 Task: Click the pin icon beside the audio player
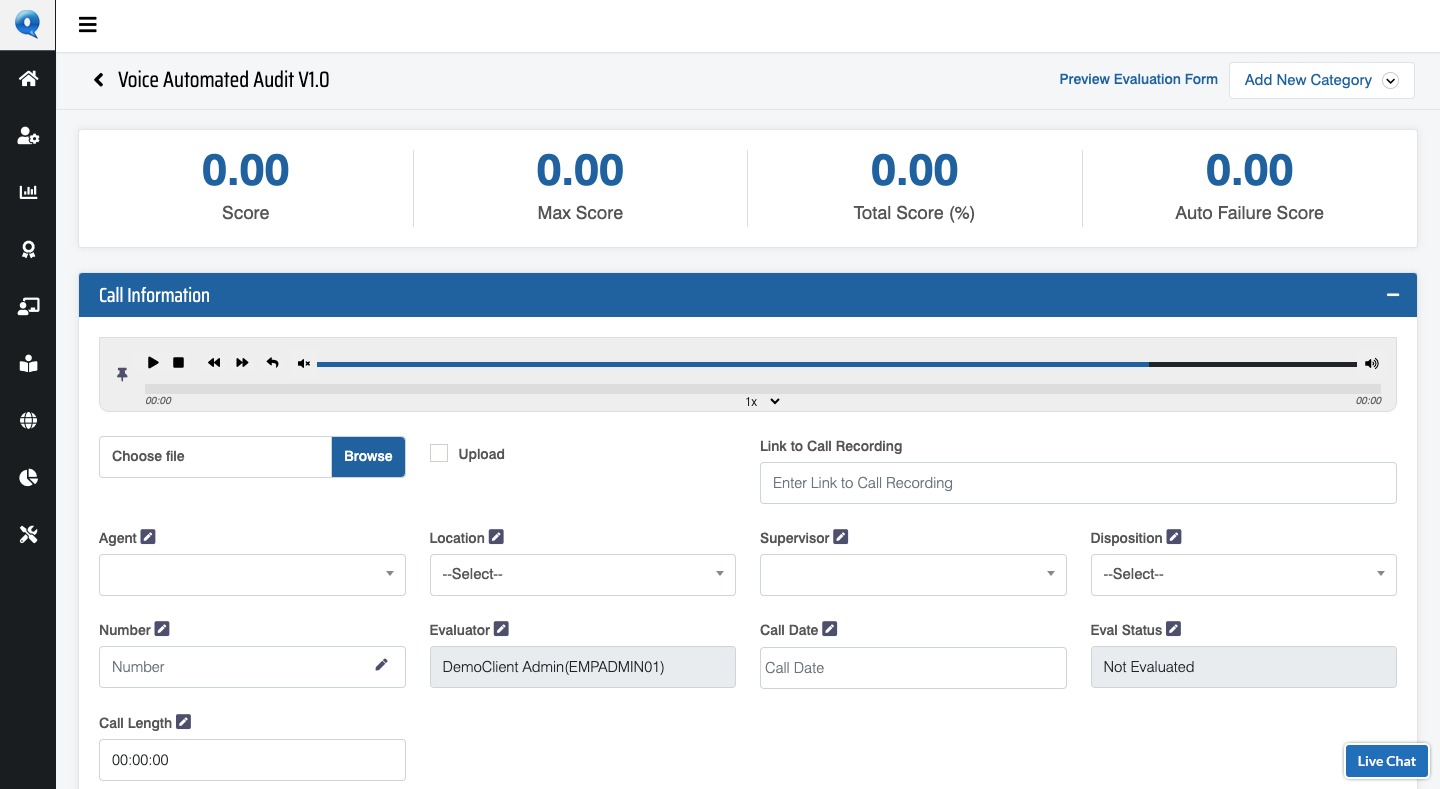(x=122, y=374)
